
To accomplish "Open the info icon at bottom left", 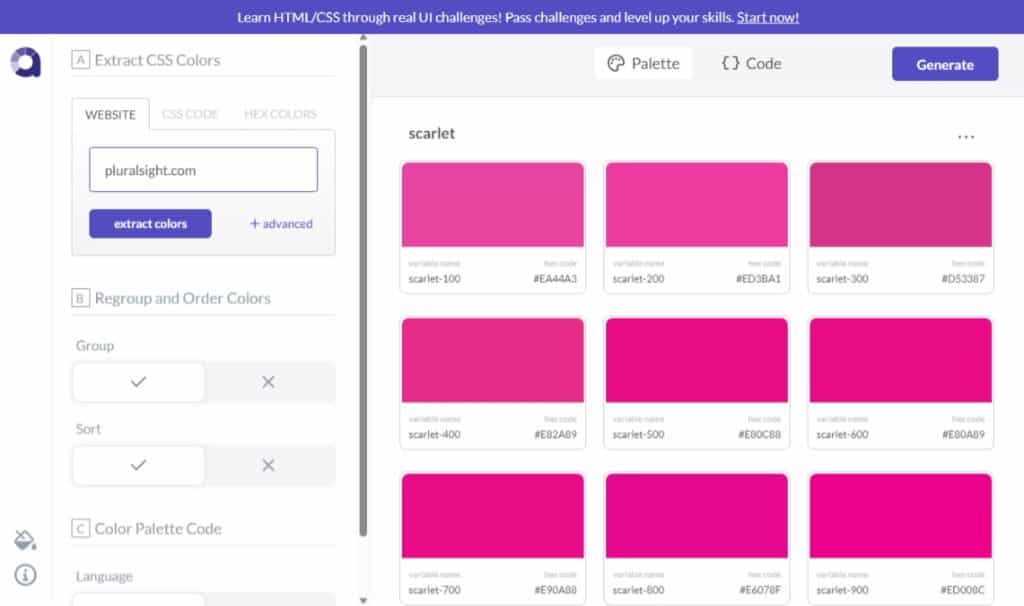I will (x=25, y=574).
